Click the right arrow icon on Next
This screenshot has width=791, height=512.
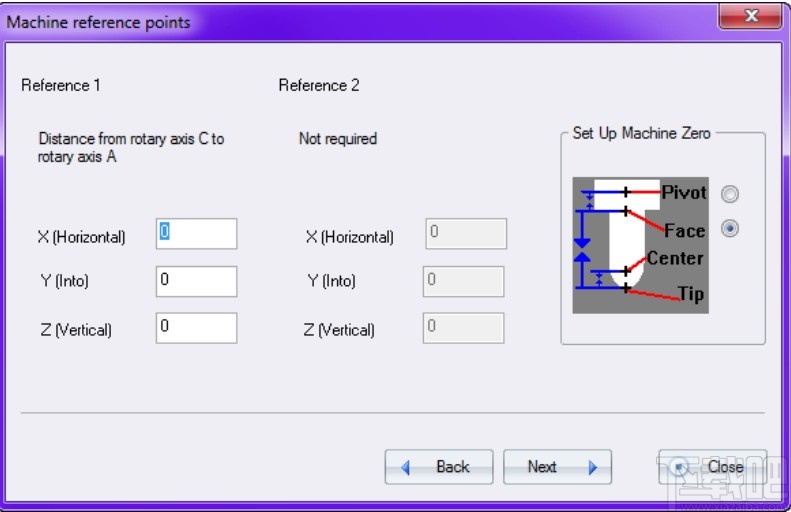[x=593, y=467]
